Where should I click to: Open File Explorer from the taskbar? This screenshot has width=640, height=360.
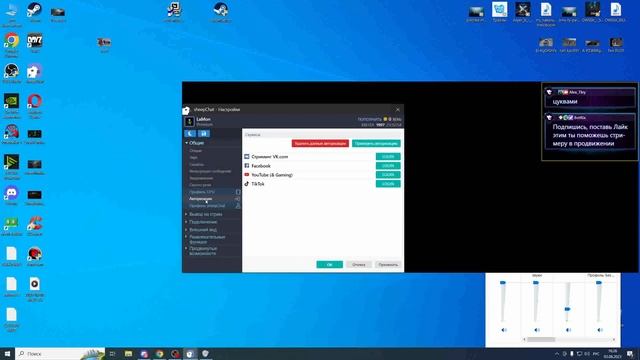(x=128, y=354)
